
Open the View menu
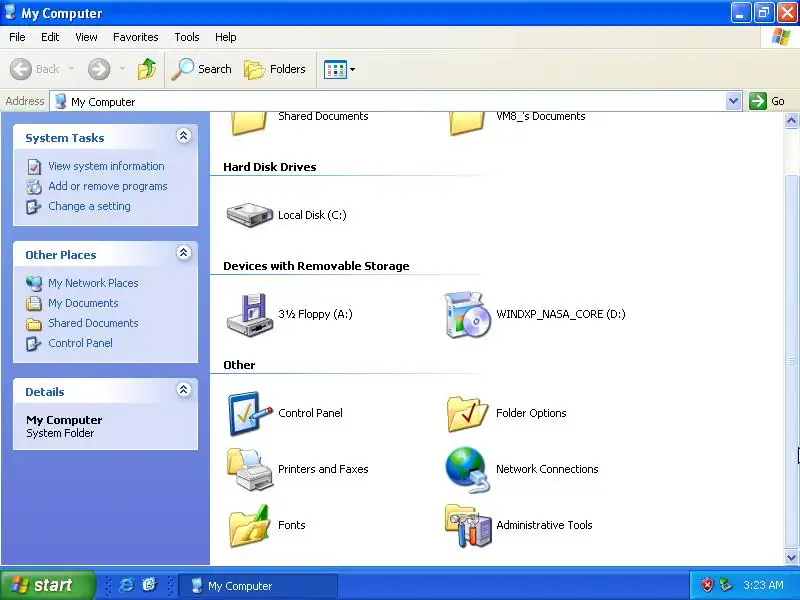[x=86, y=37]
